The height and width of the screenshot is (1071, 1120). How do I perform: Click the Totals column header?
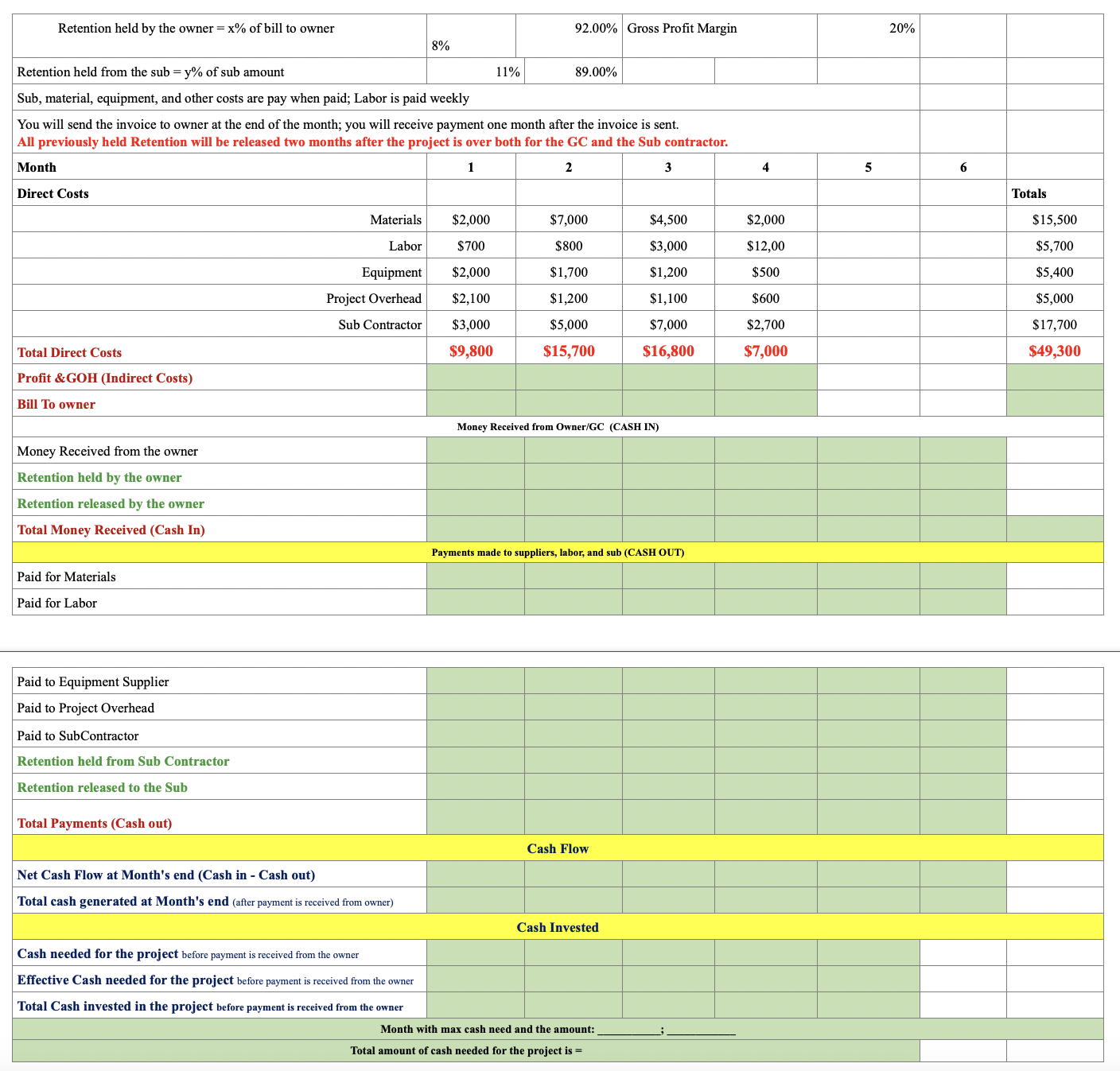pyautogui.click(x=1029, y=193)
